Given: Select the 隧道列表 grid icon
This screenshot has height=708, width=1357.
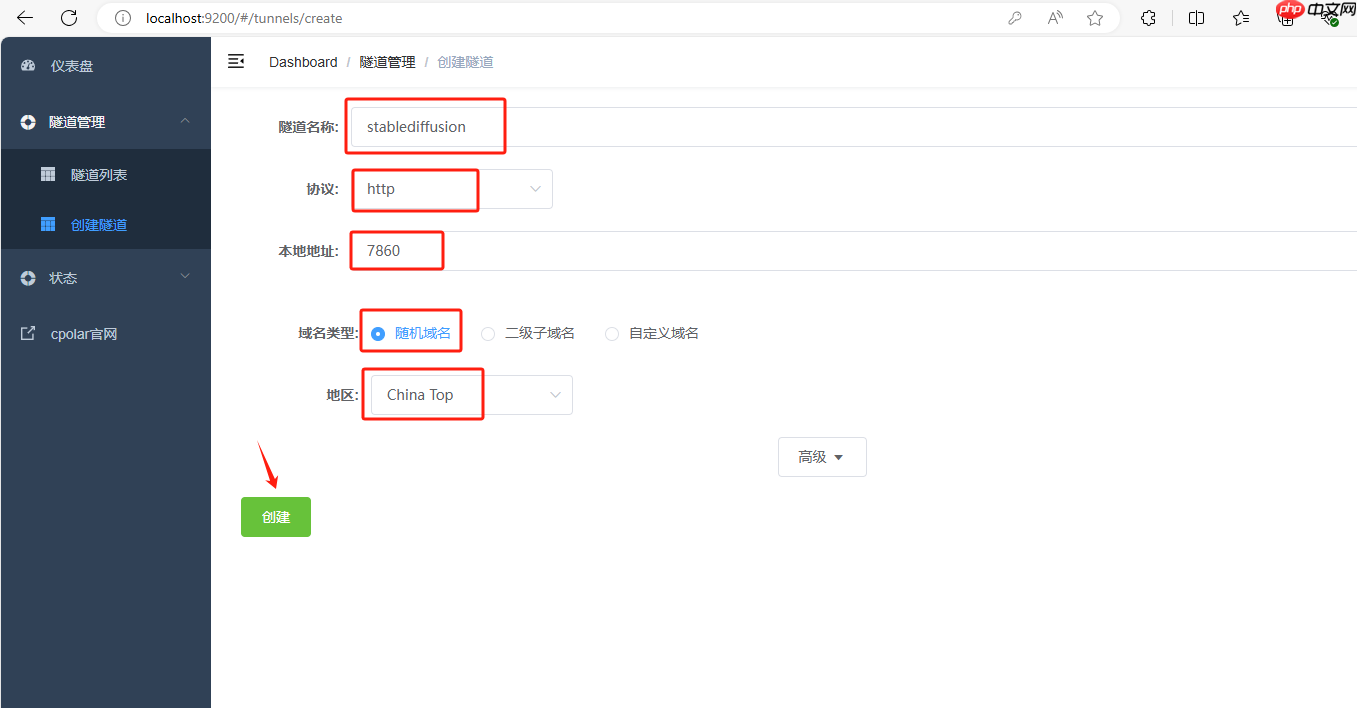Looking at the screenshot, I should [x=47, y=173].
